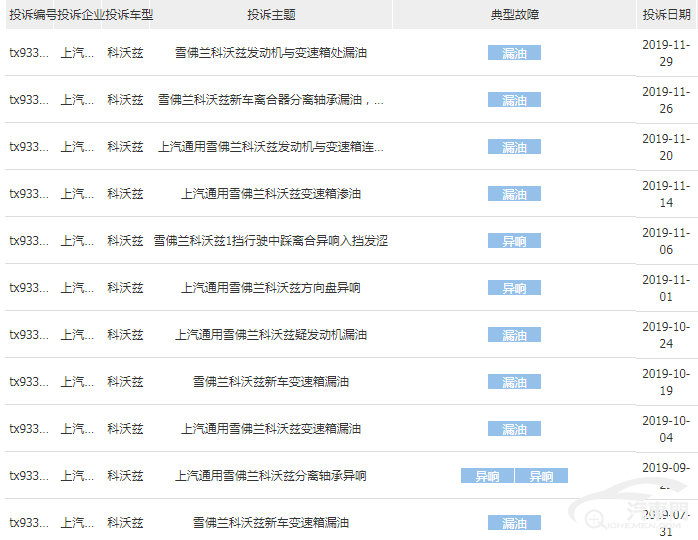The image size is (698, 540).
Task: Select the date 2019-11-14
Action: (666, 194)
